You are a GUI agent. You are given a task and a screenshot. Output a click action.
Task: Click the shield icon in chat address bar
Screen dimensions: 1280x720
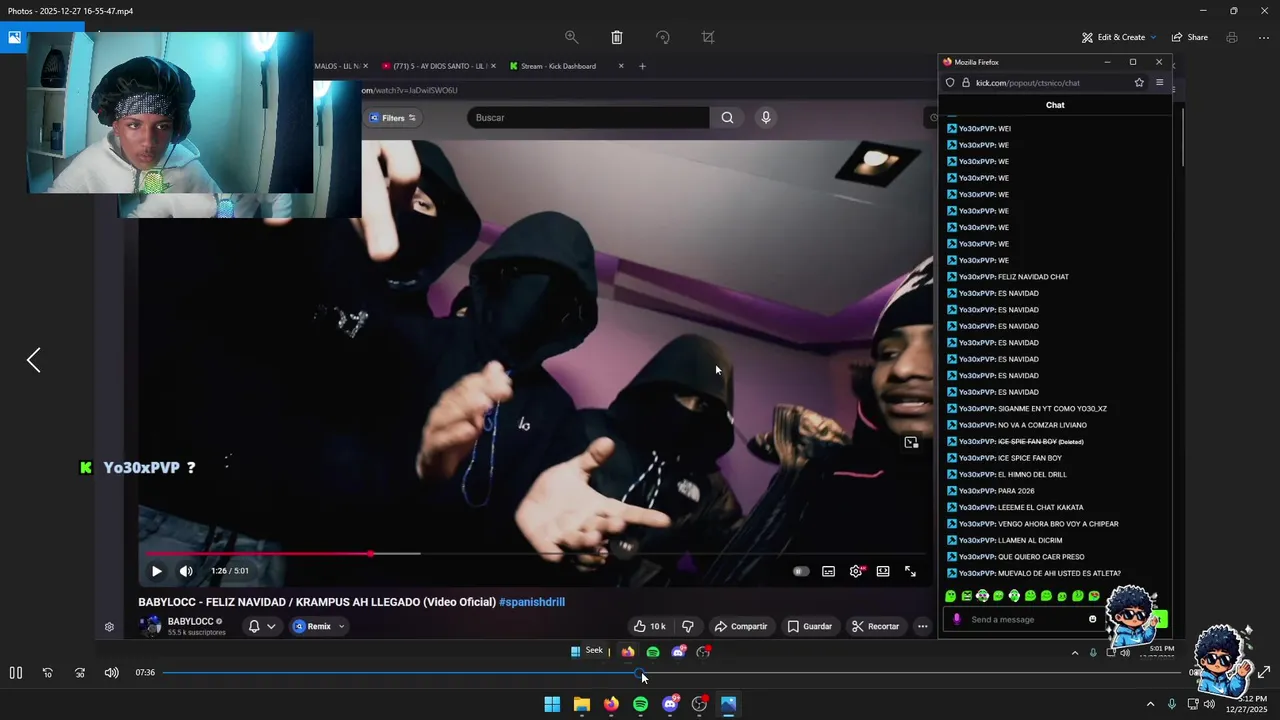point(950,83)
